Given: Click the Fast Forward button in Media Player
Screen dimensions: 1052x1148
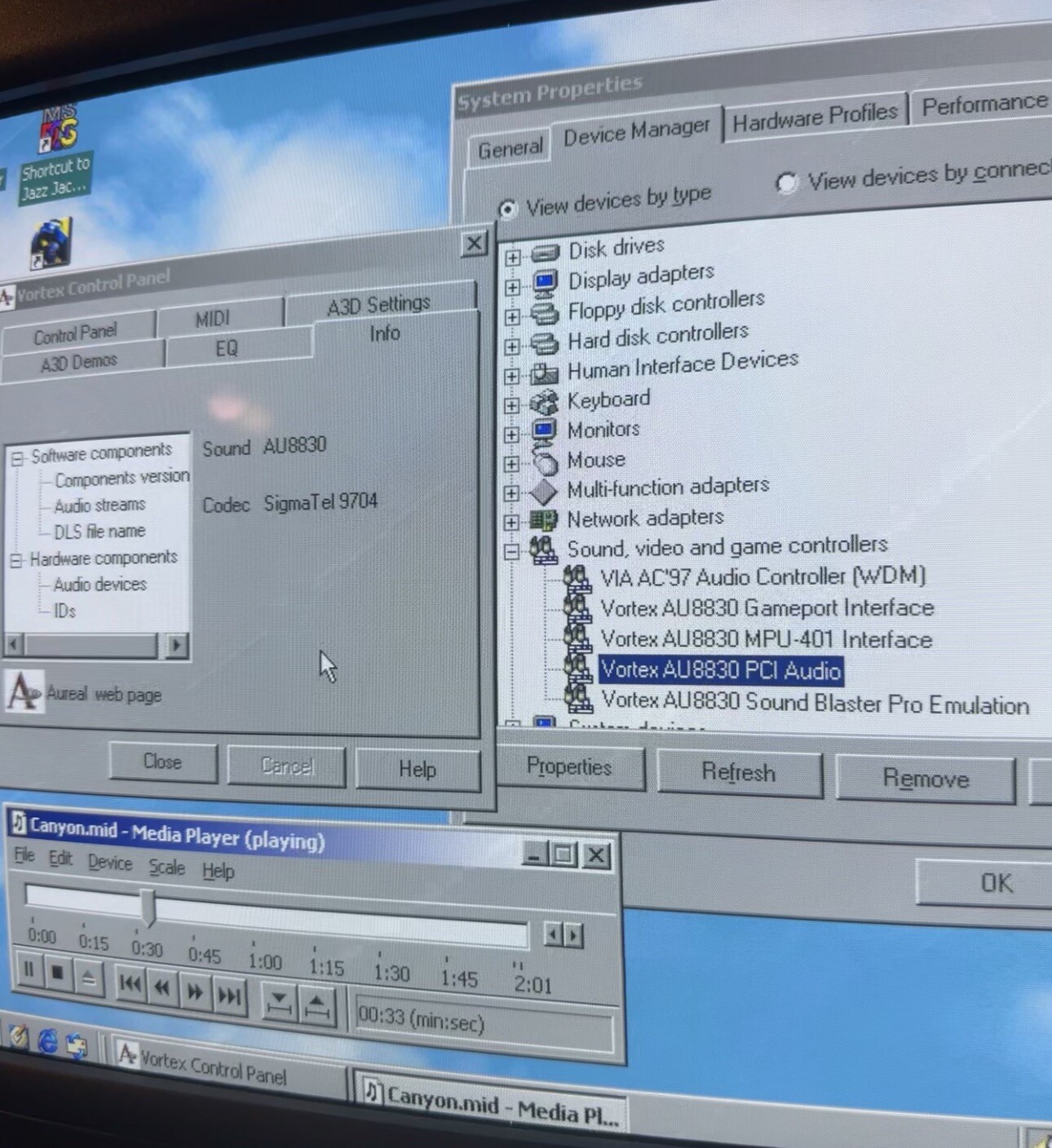Looking at the screenshot, I should point(195,991).
